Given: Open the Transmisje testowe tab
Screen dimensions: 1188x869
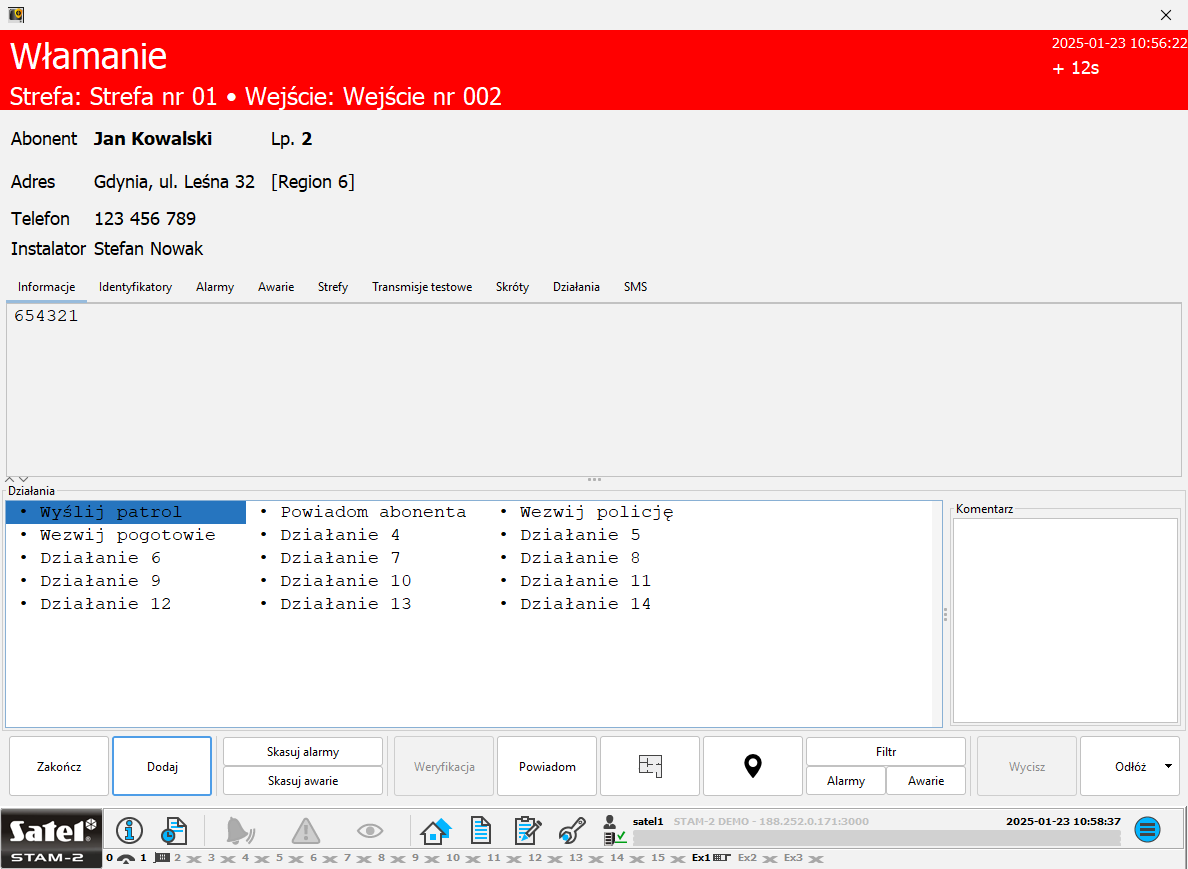Looking at the screenshot, I should [421, 287].
